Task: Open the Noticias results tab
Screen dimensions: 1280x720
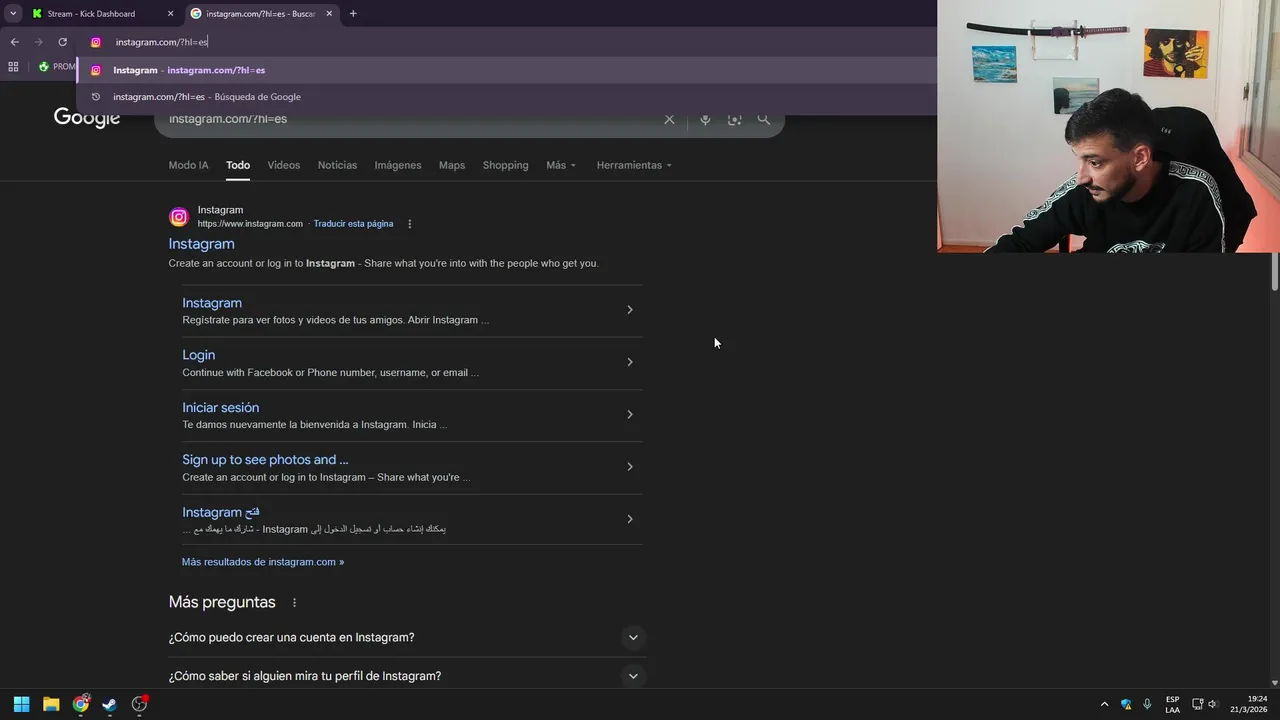Action: 337,165
